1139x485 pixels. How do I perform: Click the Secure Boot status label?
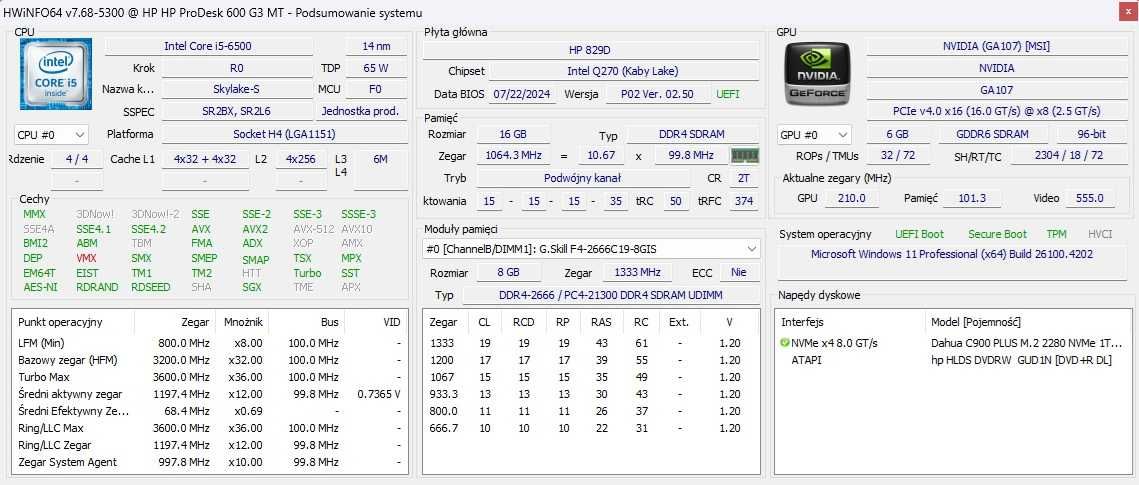997,234
